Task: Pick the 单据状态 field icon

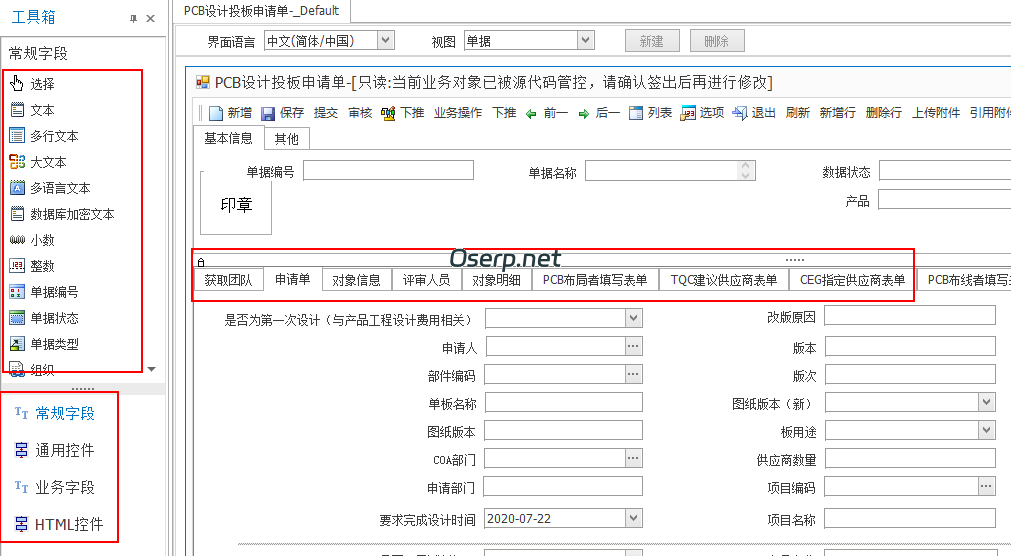Action: [x=17, y=317]
